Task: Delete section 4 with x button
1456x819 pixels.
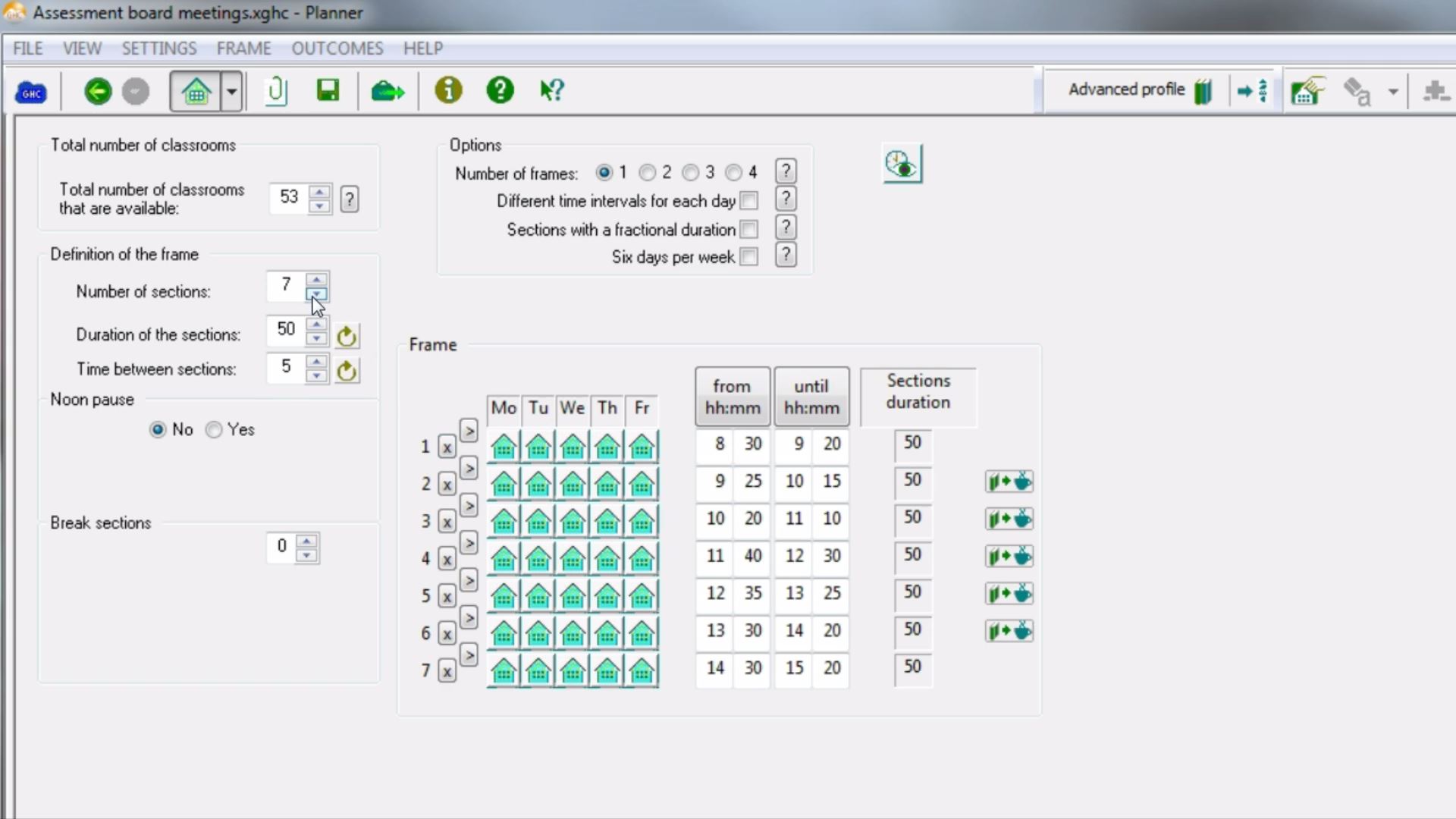Action: click(x=447, y=560)
